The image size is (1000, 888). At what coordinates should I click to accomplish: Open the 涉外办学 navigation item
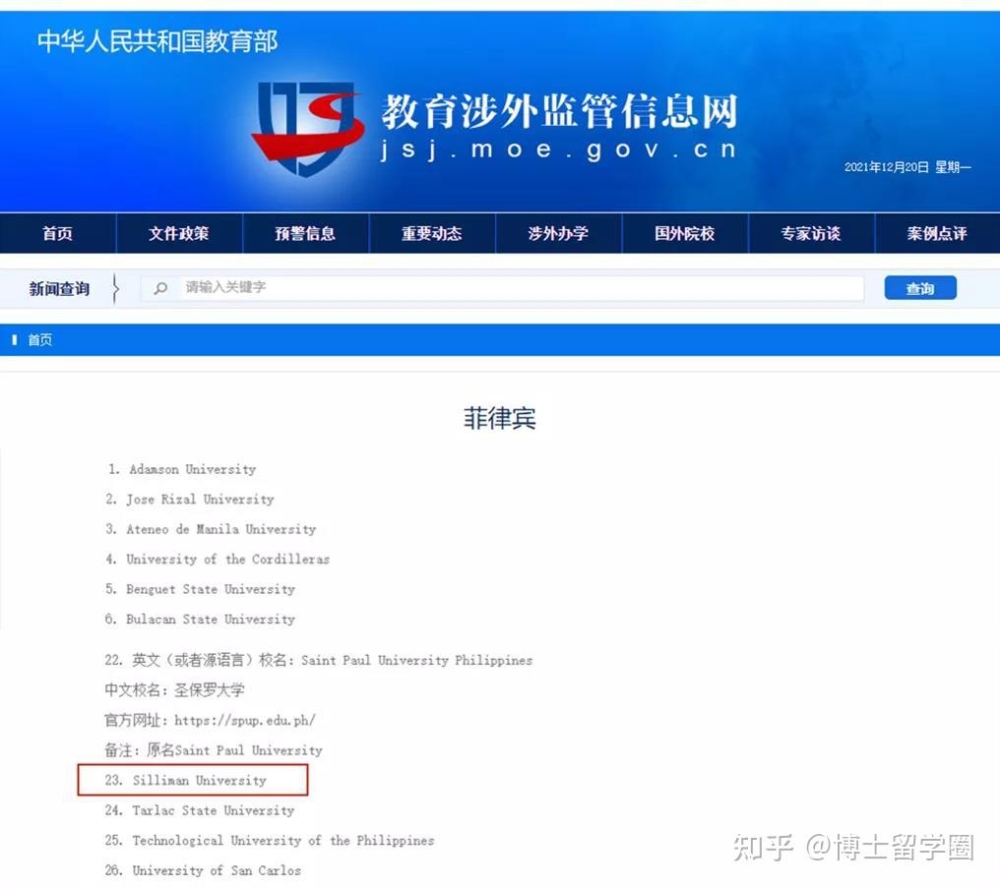[x=557, y=233]
